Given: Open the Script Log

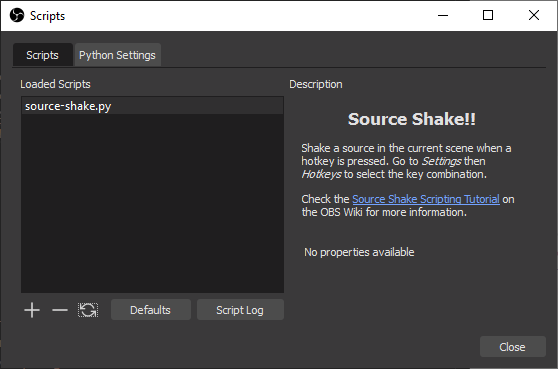Looking at the screenshot, I should pos(240,310).
